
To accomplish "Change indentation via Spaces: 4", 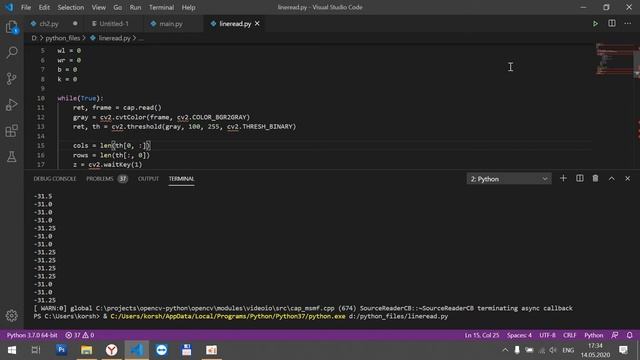I will point(519,335).
